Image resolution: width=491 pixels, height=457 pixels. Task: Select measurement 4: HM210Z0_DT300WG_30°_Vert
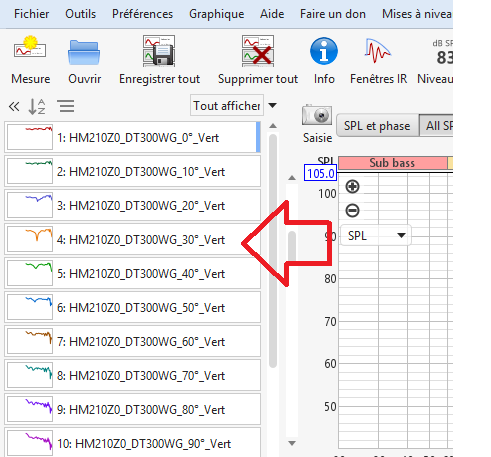(132, 240)
